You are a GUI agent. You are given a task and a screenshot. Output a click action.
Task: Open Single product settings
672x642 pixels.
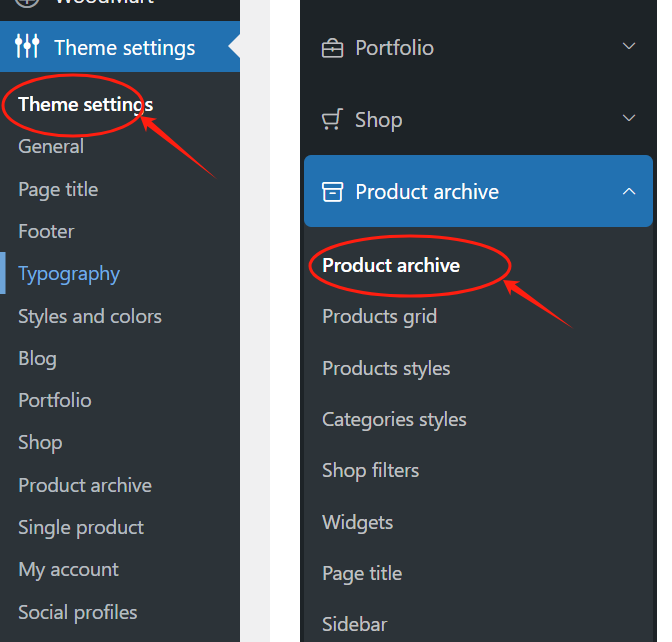coord(81,527)
